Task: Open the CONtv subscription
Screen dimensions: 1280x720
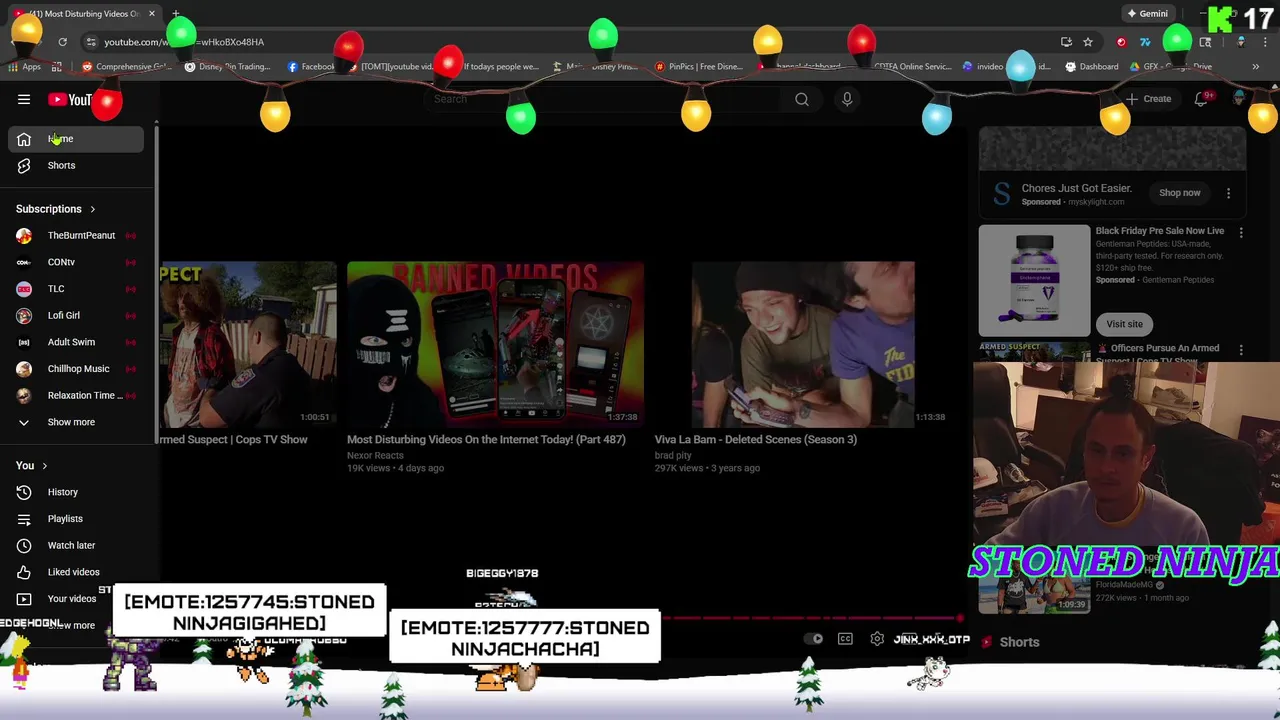Action: [x=76, y=262]
